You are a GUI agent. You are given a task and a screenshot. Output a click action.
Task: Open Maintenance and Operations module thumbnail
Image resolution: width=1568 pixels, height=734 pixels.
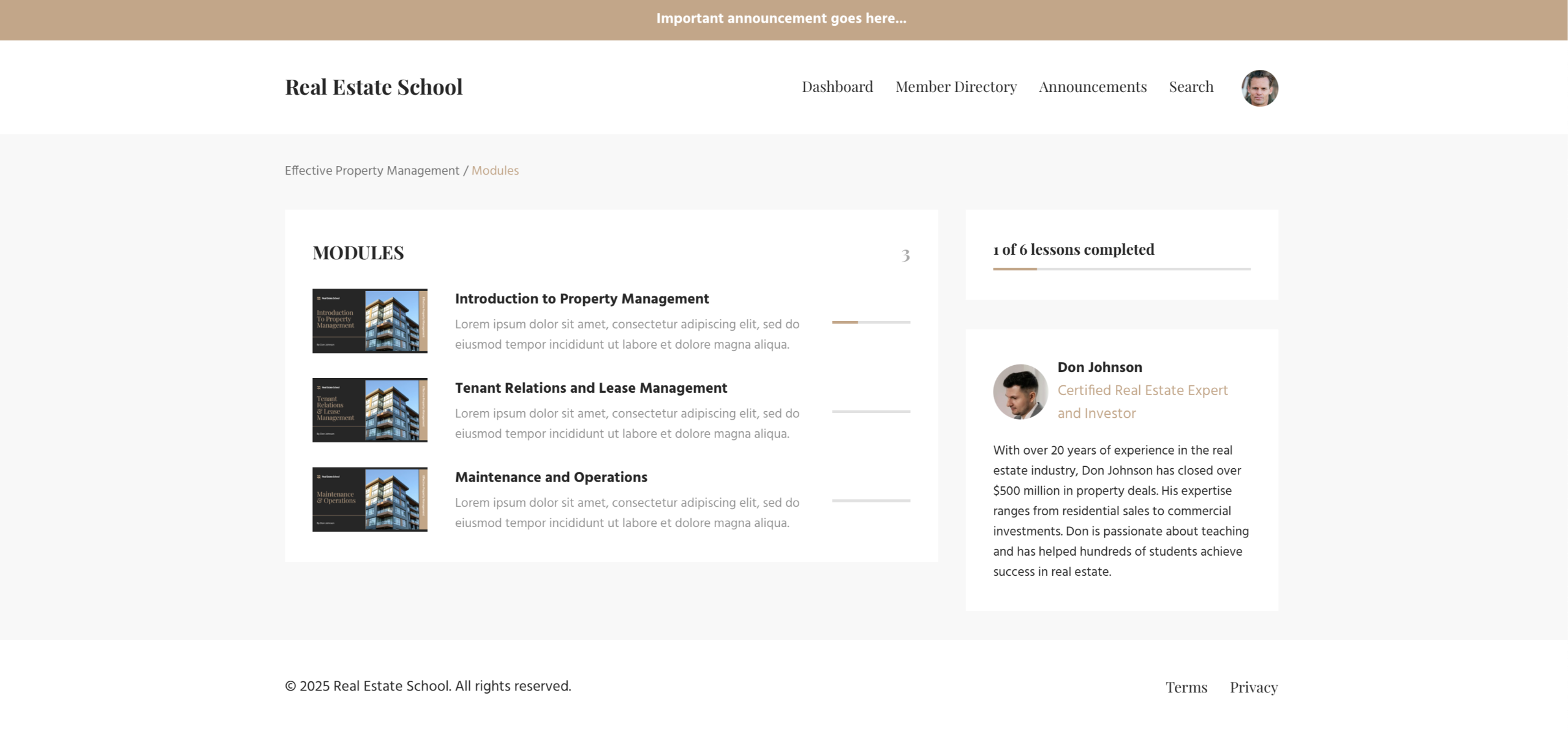click(369, 499)
